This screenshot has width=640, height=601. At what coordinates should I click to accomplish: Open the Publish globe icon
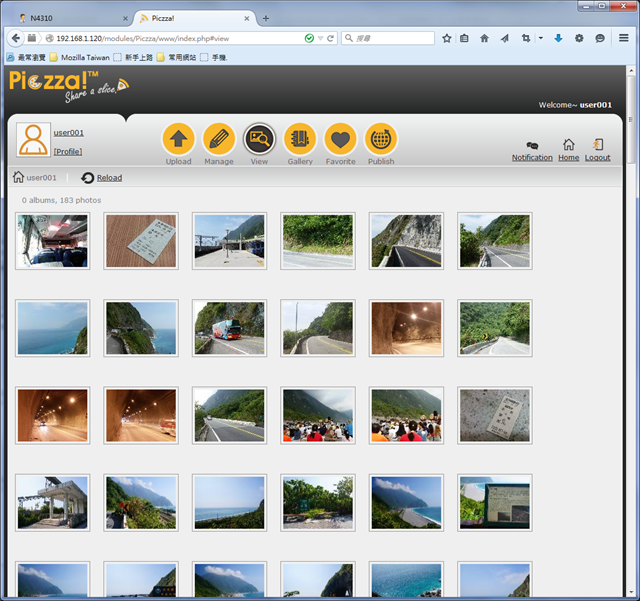tap(381, 139)
